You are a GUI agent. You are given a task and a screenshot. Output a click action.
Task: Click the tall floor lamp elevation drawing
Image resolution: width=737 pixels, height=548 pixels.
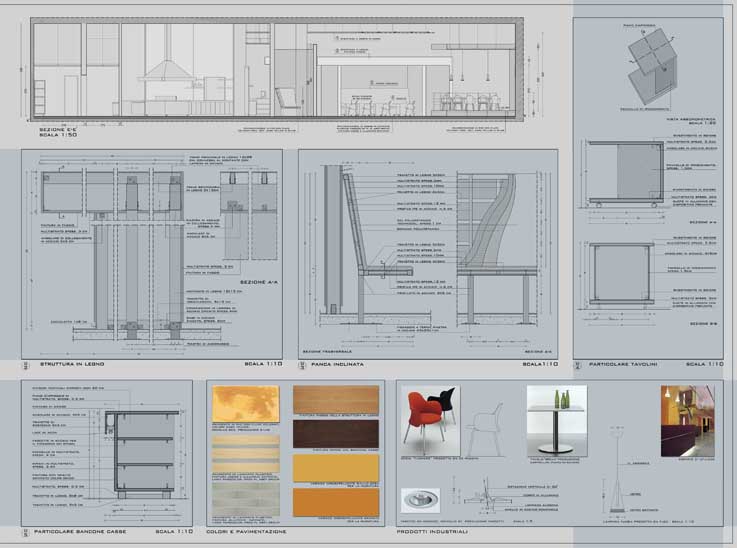click(x=617, y=470)
